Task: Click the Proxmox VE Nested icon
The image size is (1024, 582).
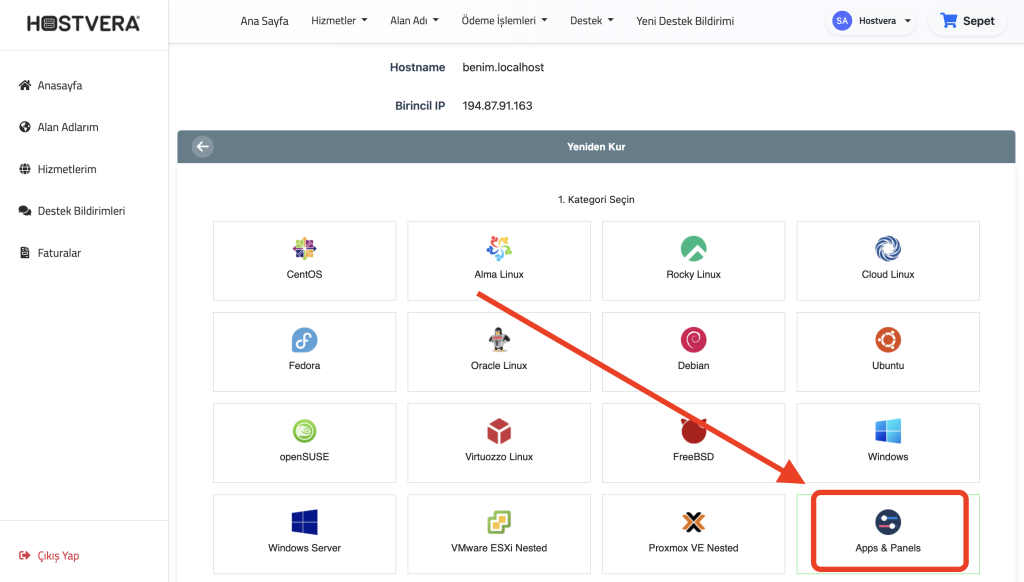Action: (694, 523)
